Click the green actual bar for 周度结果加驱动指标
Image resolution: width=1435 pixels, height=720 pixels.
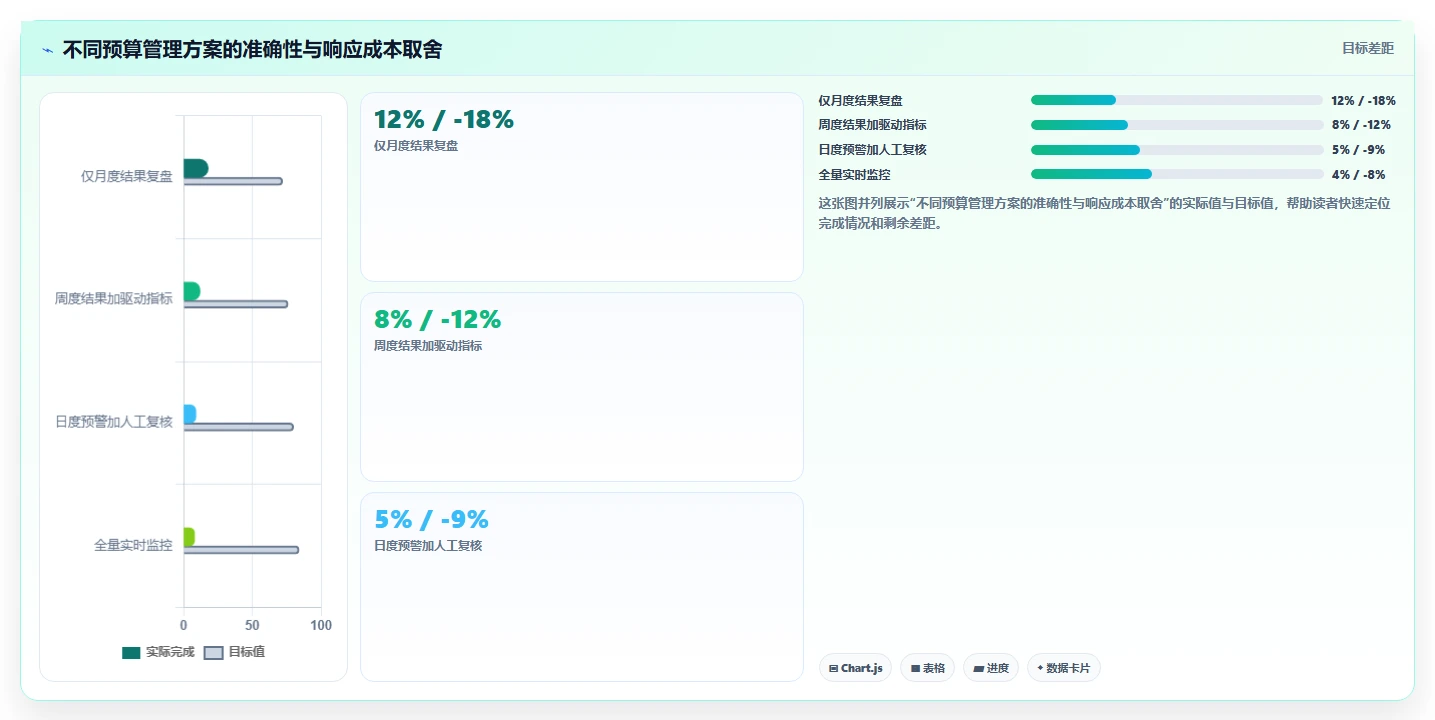click(x=191, y=291)
